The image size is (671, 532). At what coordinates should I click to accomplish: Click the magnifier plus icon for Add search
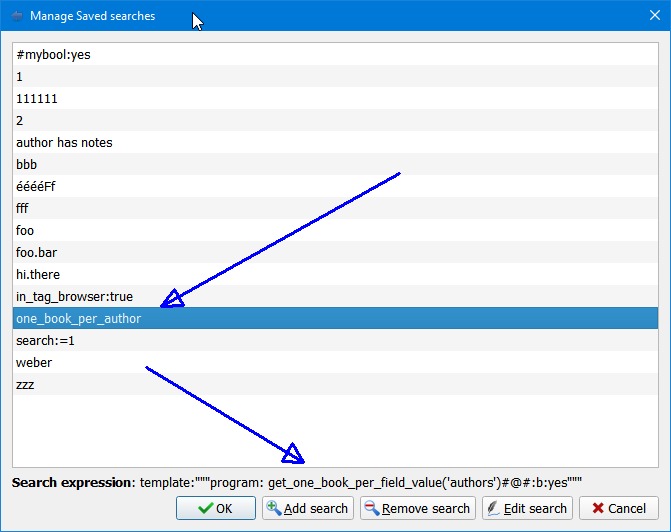(x=273, y=508)
